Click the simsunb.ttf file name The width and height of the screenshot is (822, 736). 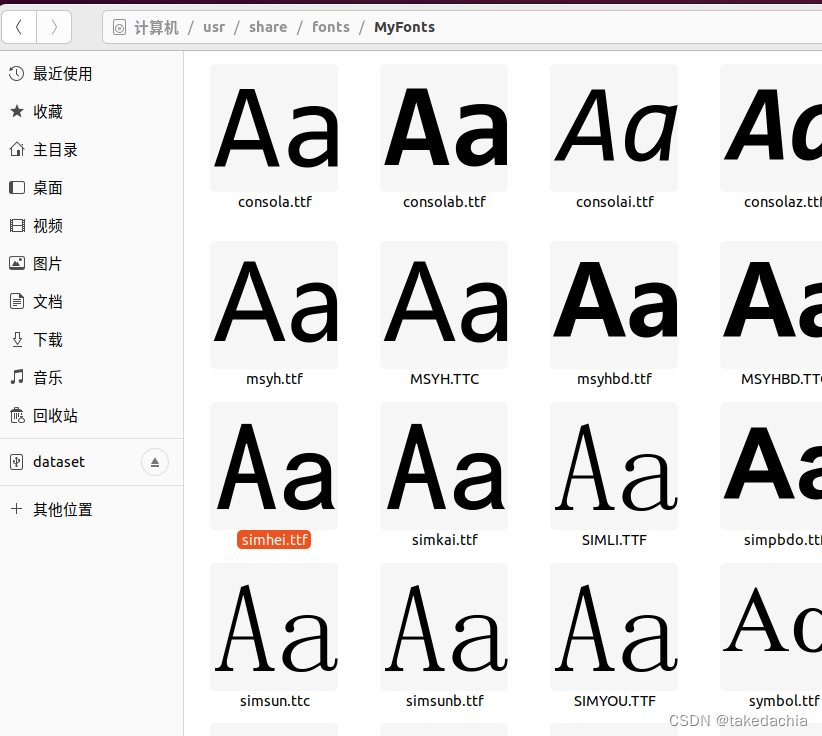[445, 701]
